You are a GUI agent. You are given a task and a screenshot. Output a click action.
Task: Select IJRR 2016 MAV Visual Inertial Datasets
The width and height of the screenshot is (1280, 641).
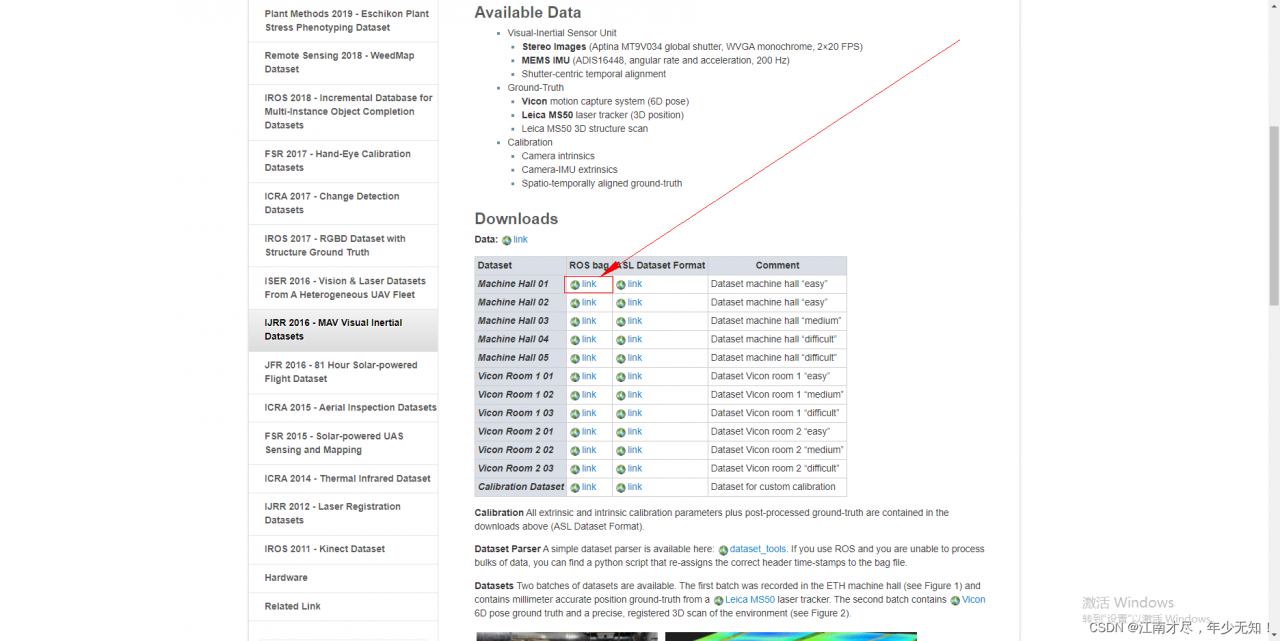coord(343,330)
